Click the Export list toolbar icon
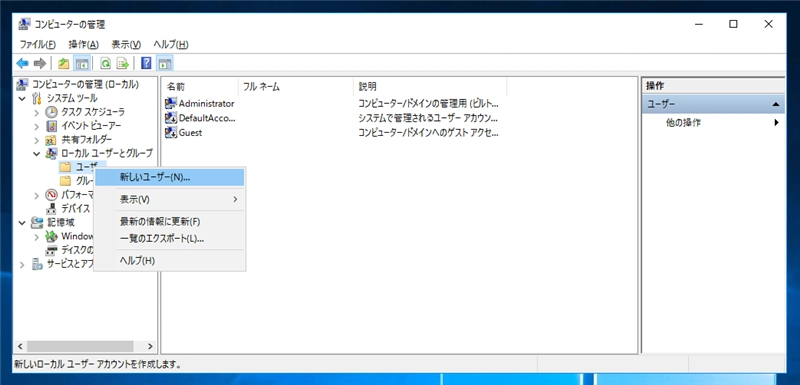Viewport: 800px width, 385px height. click(x=122, y=63)
